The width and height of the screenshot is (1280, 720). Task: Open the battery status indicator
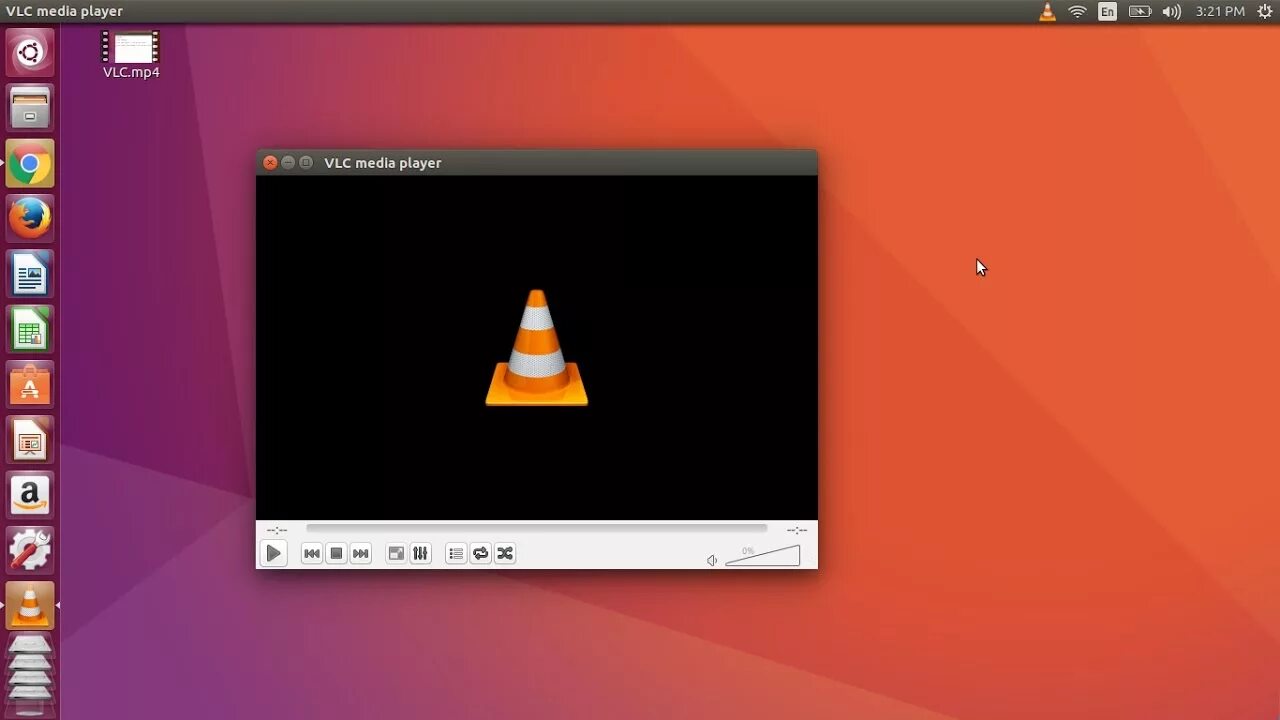(x=1139, y=12)
